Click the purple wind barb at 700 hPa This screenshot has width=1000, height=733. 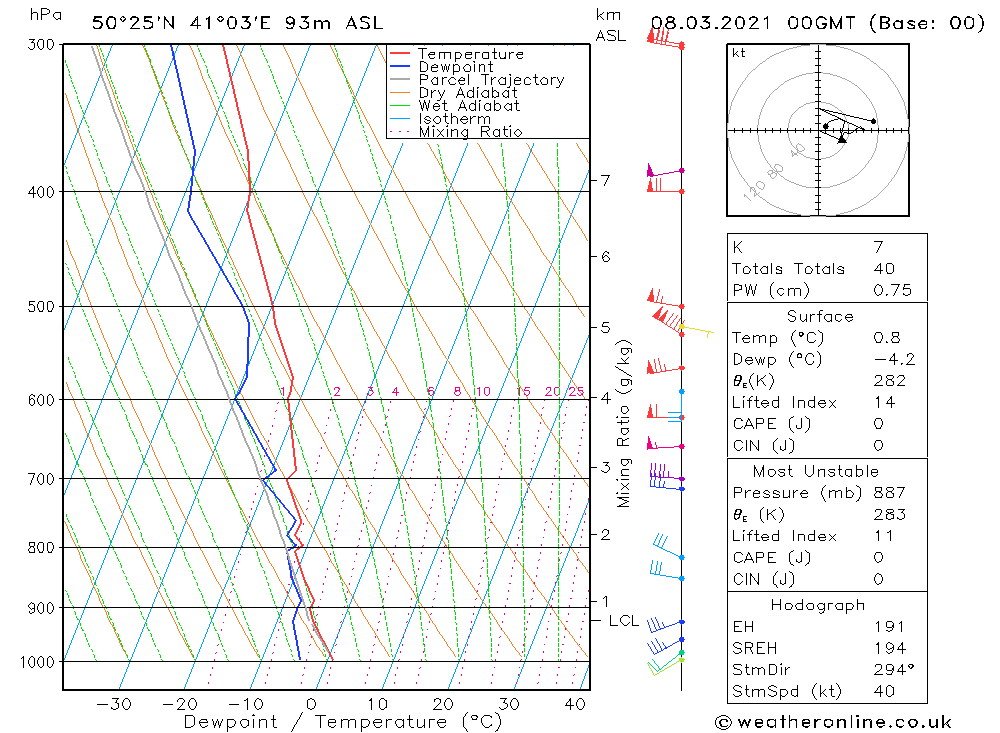pos(666,473)
